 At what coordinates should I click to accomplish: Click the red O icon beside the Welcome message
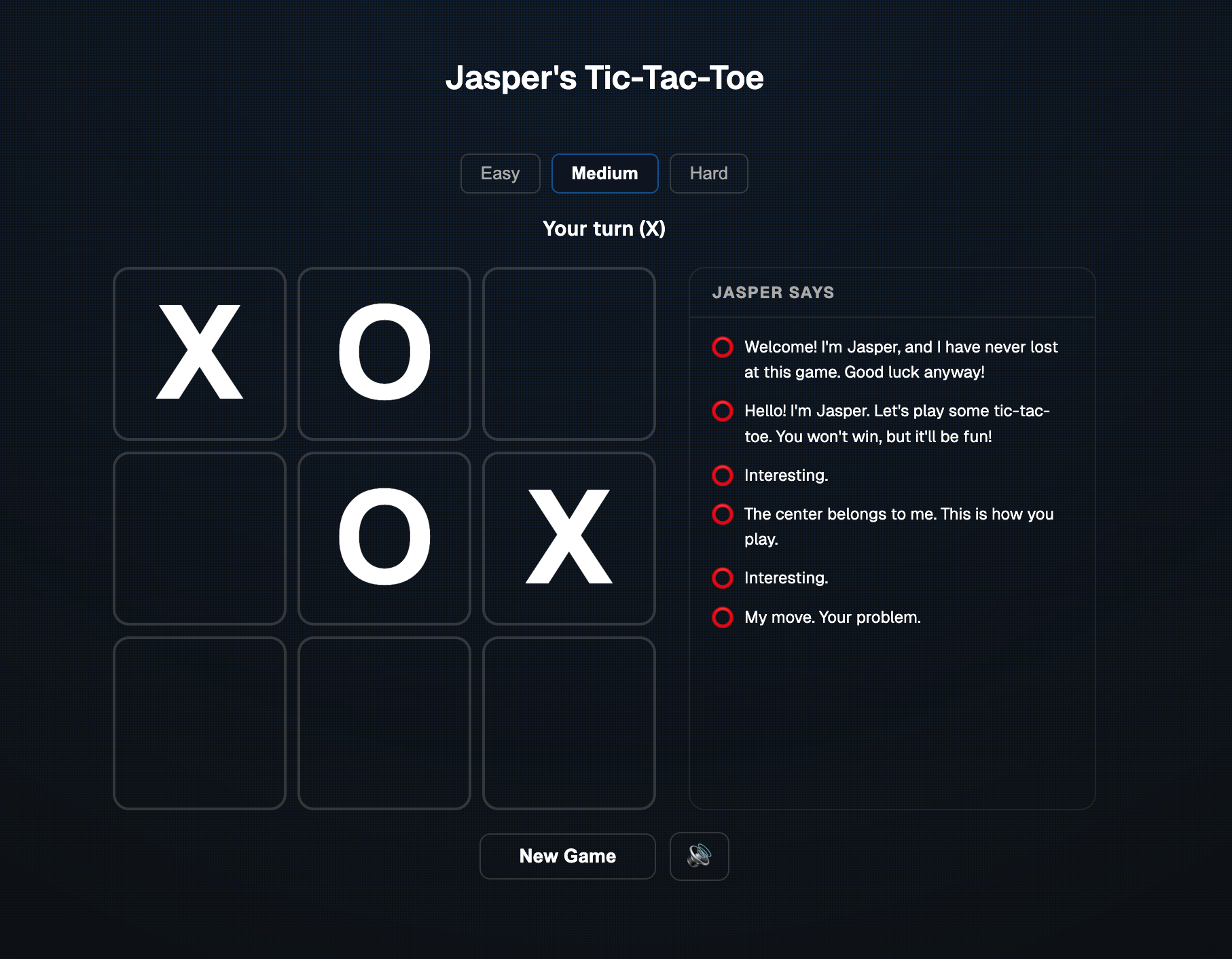pos(723,347)
